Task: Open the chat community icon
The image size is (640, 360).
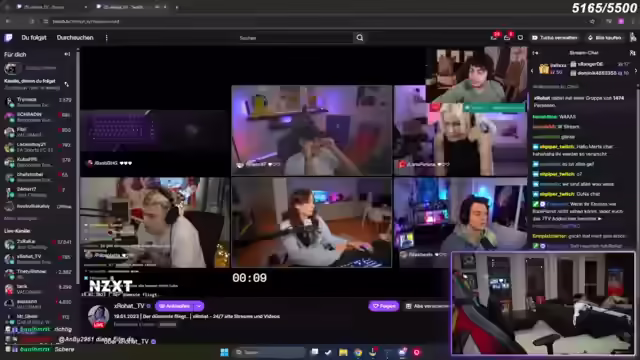Action: [x=632, y=53]
